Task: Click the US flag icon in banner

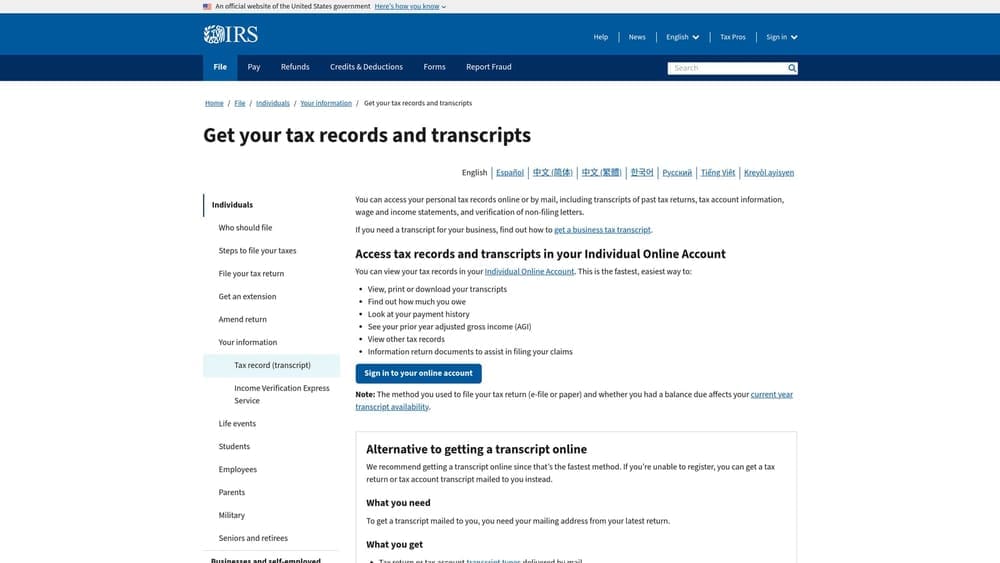Action: (207, 6)
